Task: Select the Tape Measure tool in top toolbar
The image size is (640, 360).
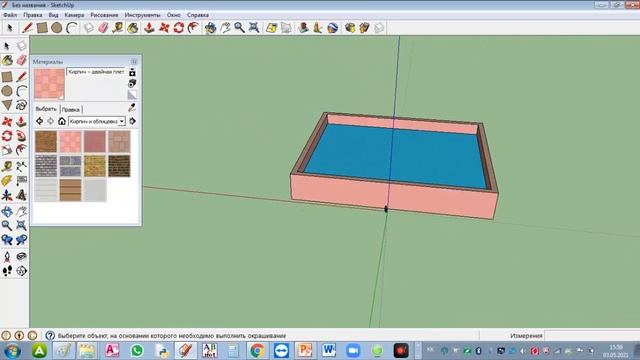Action: pyautogui.click(x=118, y=28)
